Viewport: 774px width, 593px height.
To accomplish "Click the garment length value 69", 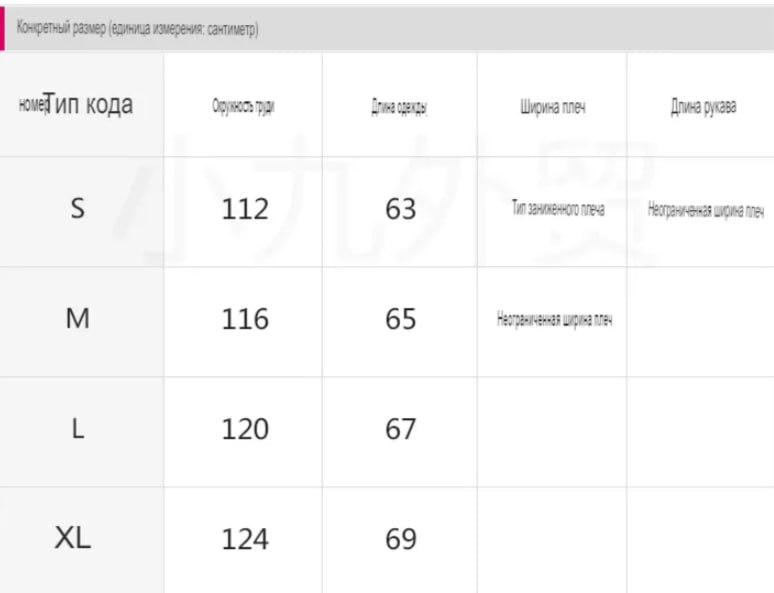I will 400,539.
